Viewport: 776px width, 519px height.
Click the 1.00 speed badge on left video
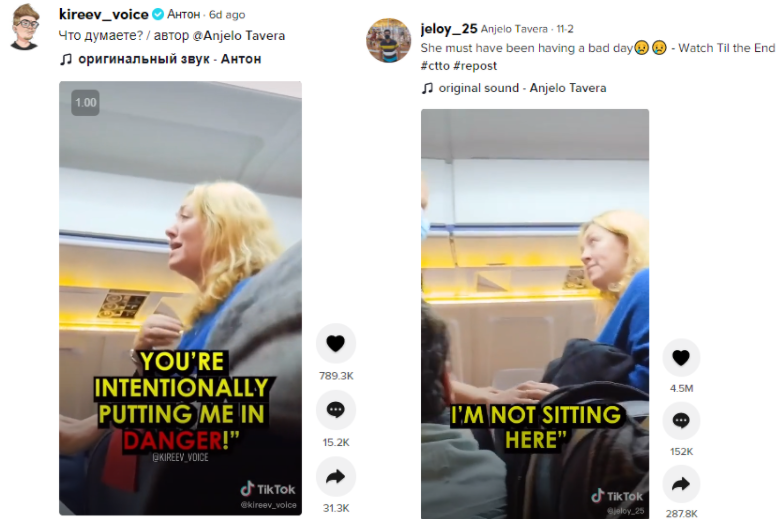point(86,102)
